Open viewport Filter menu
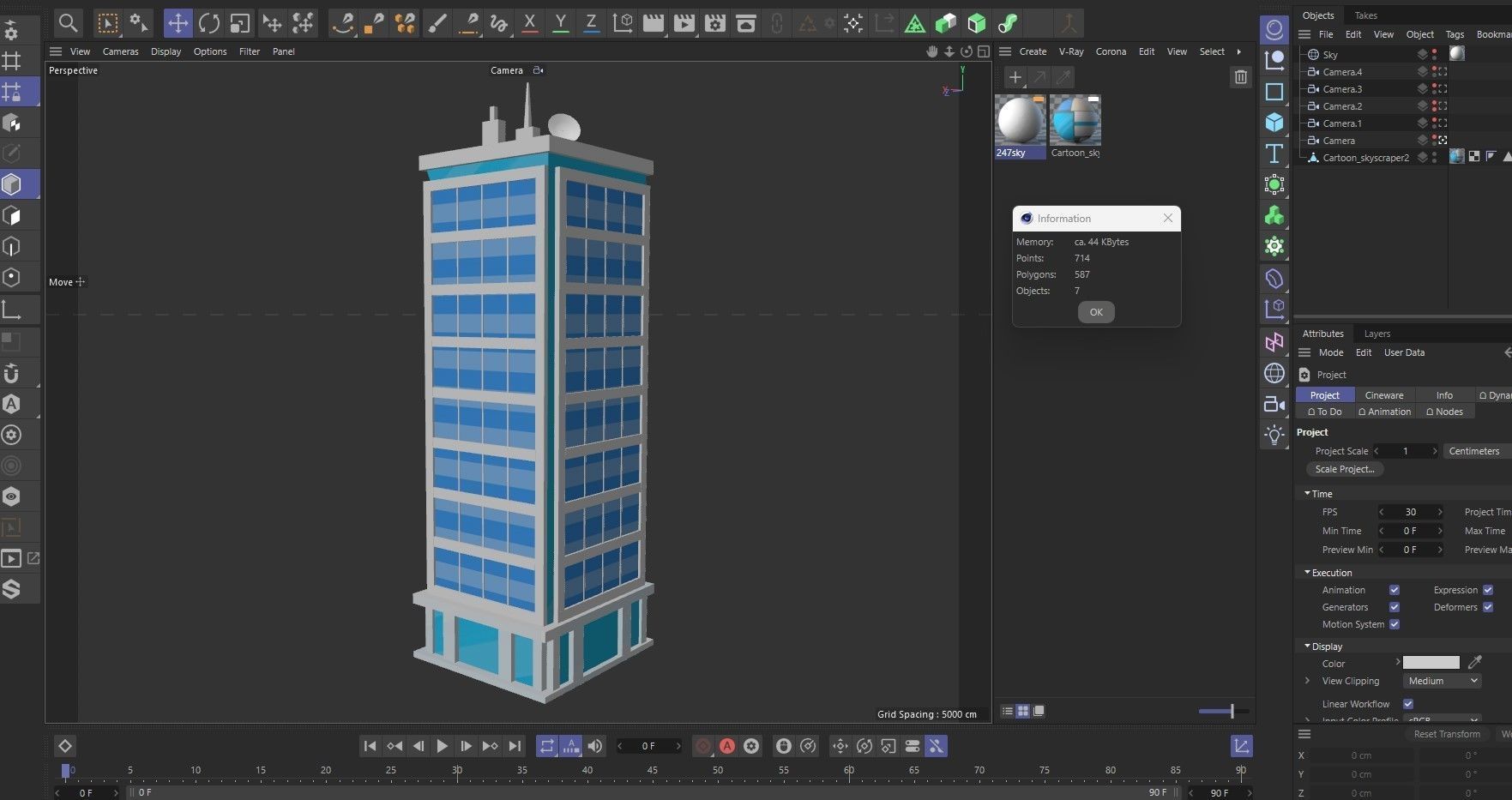This screenshot has height=800, width=1512. [250, 51]
